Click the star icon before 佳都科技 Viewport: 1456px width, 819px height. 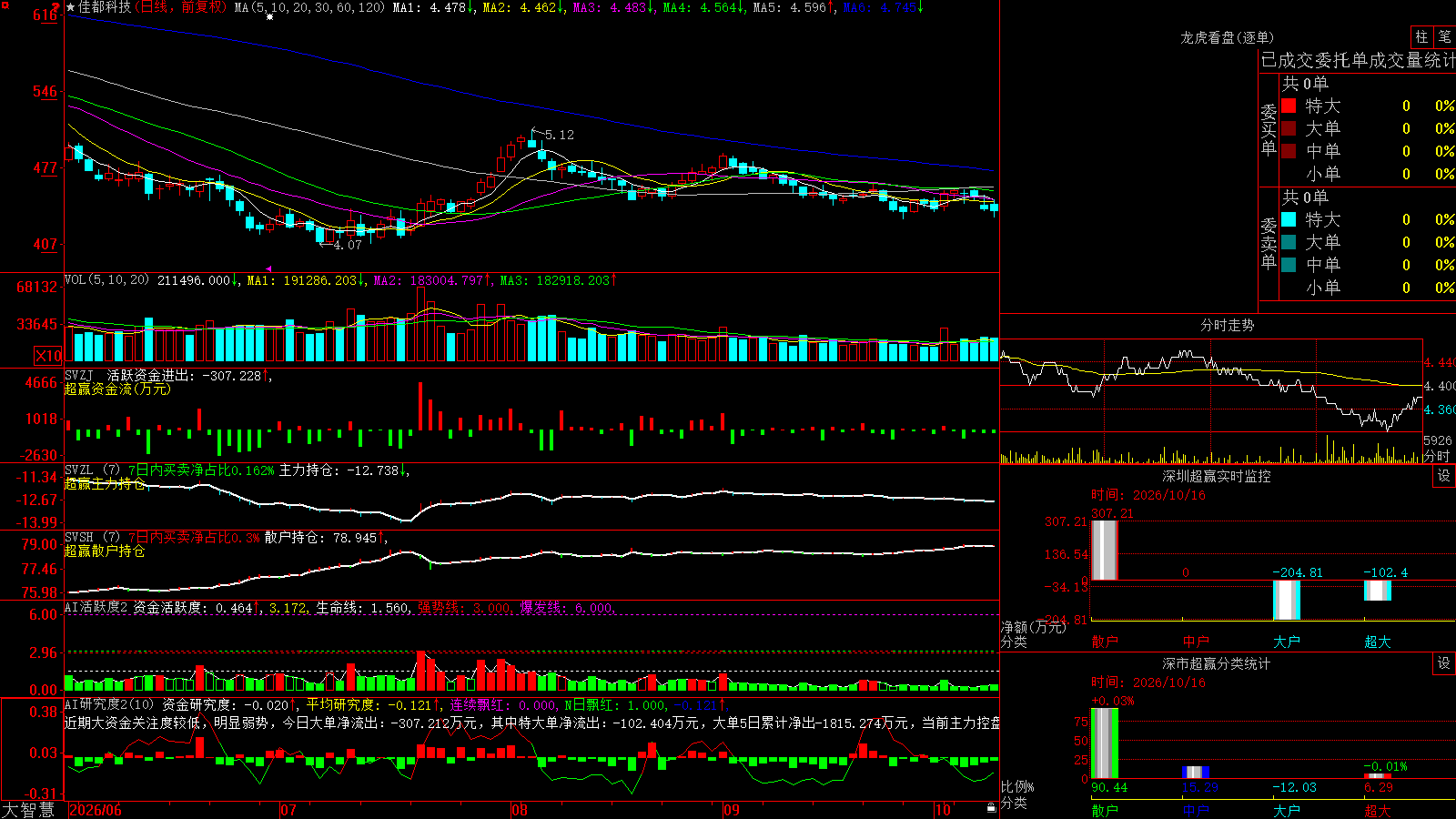[x=71, y=7]
